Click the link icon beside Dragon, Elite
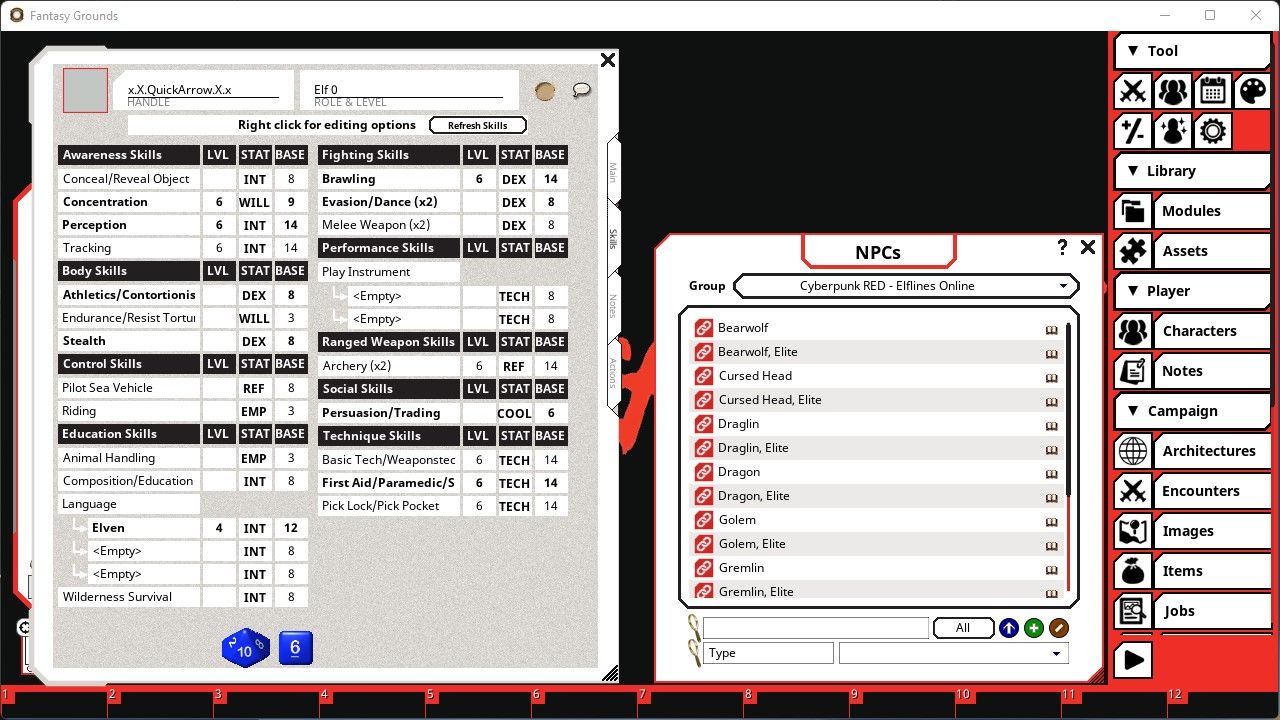The width and height of the screenshot is (1280, 720). (703, 496)
